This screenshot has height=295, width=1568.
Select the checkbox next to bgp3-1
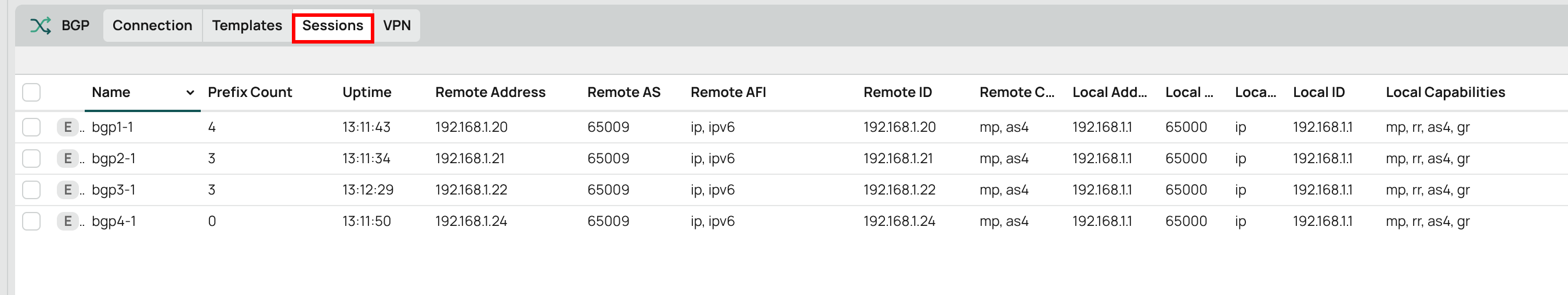(x=31, y=190)
